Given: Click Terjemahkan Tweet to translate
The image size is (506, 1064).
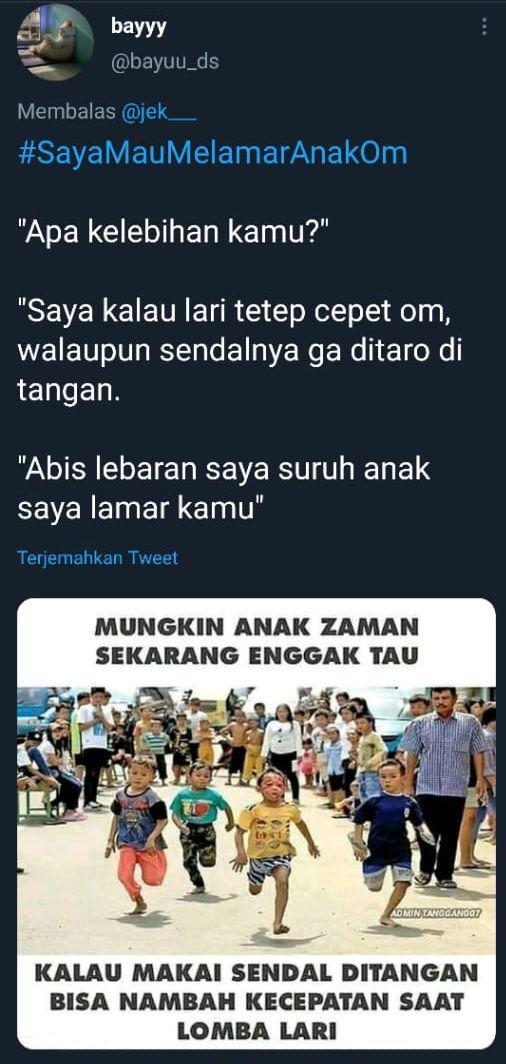Looking at the screenshot, I should click(x=98, y=558).
